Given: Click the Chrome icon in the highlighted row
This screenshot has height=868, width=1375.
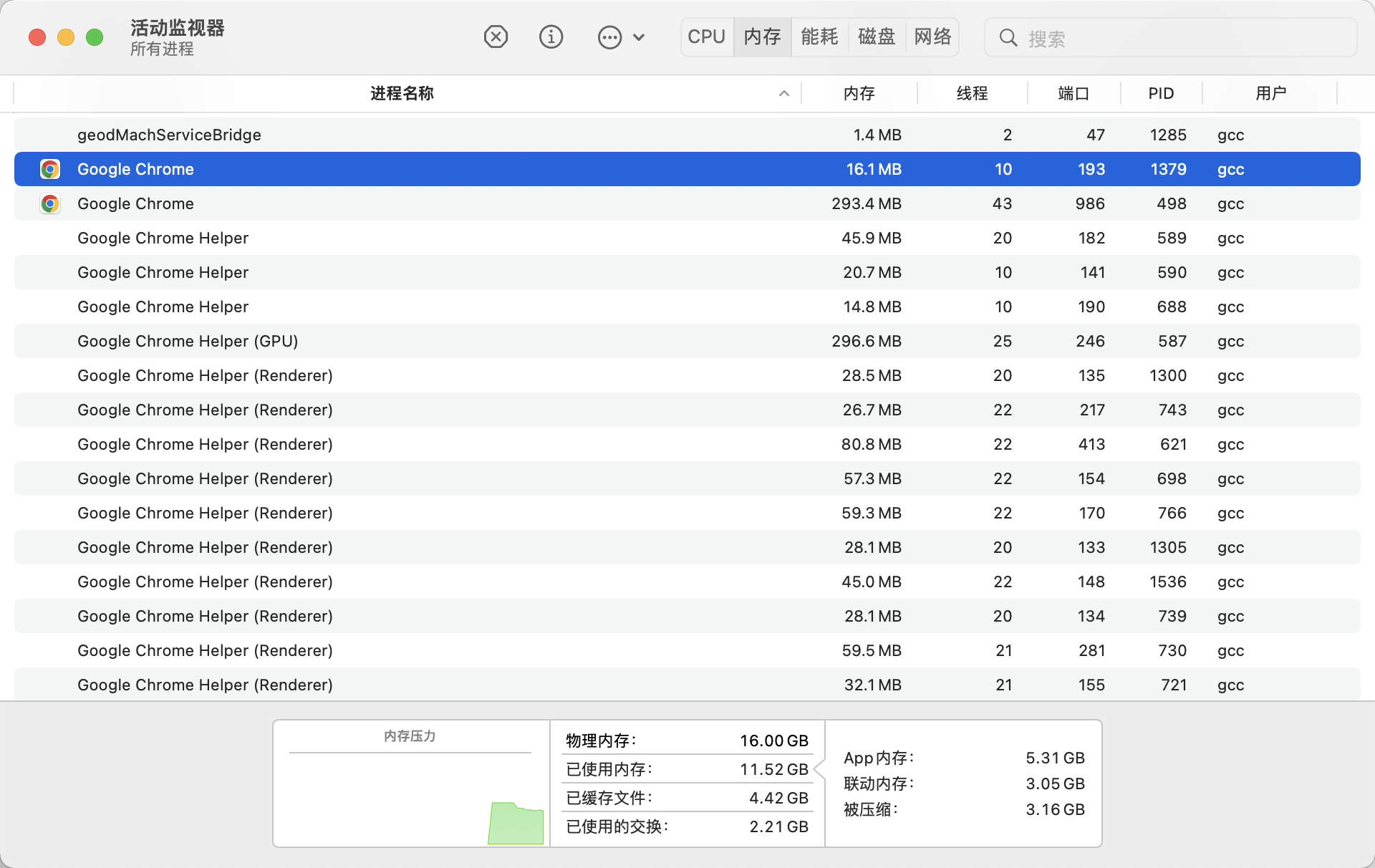Looking at the screenshot, I should pos(50,169).
